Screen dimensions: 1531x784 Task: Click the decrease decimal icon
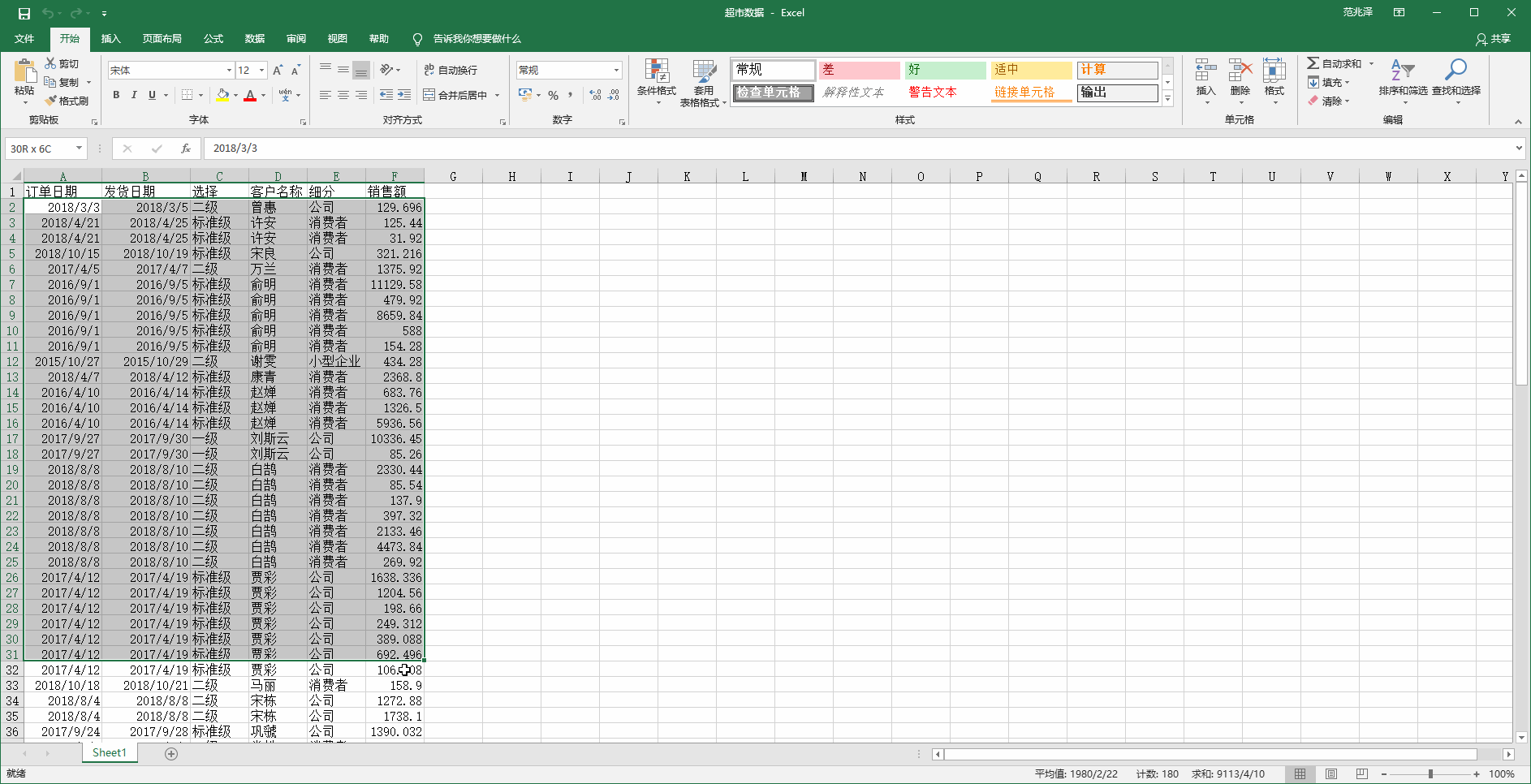(x=614, y=95)
